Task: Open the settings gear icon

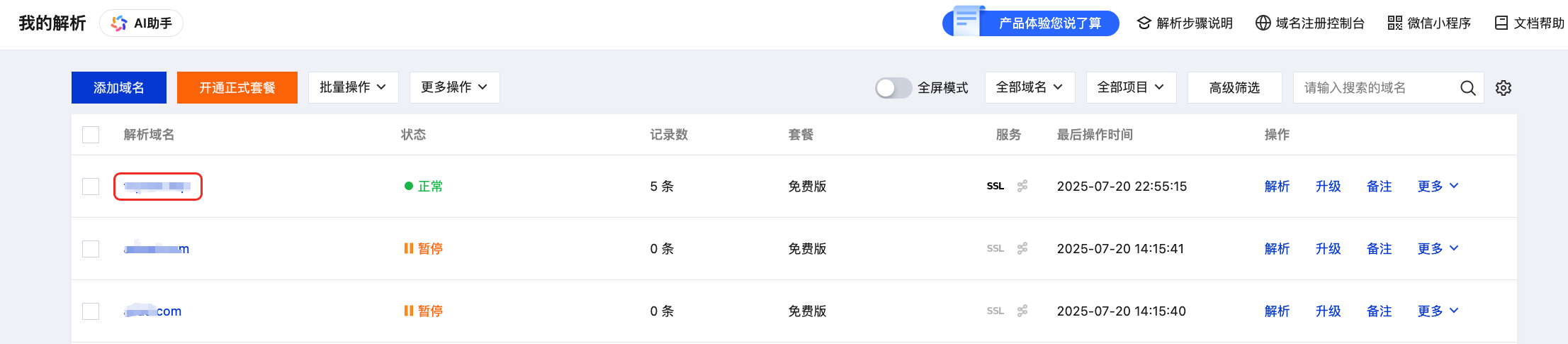Action: coord(1504,88)
